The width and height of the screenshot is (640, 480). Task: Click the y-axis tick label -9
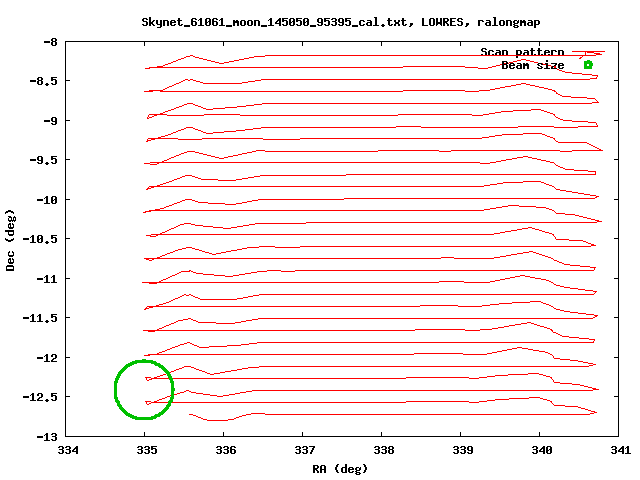click(50, 121)
